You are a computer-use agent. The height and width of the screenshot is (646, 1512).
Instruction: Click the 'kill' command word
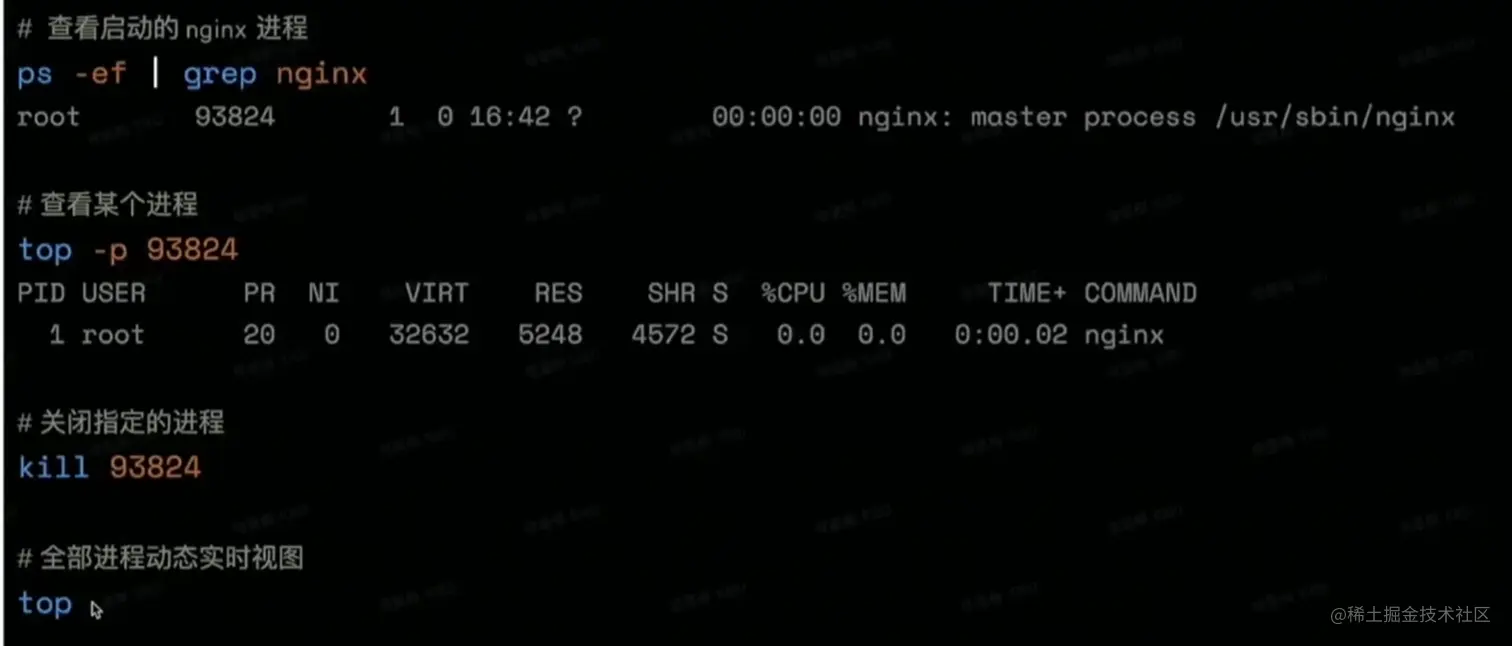53,466
